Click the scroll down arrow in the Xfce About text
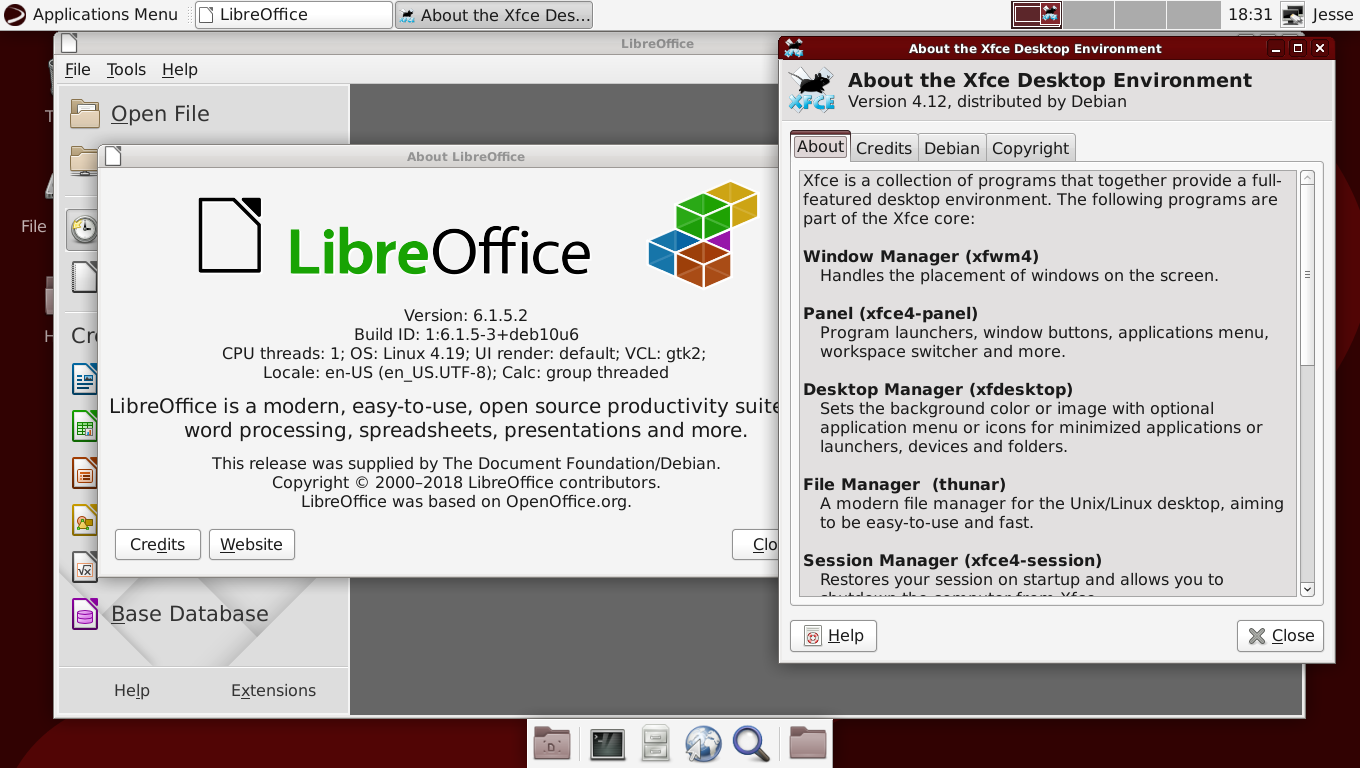 (1307, 590)
